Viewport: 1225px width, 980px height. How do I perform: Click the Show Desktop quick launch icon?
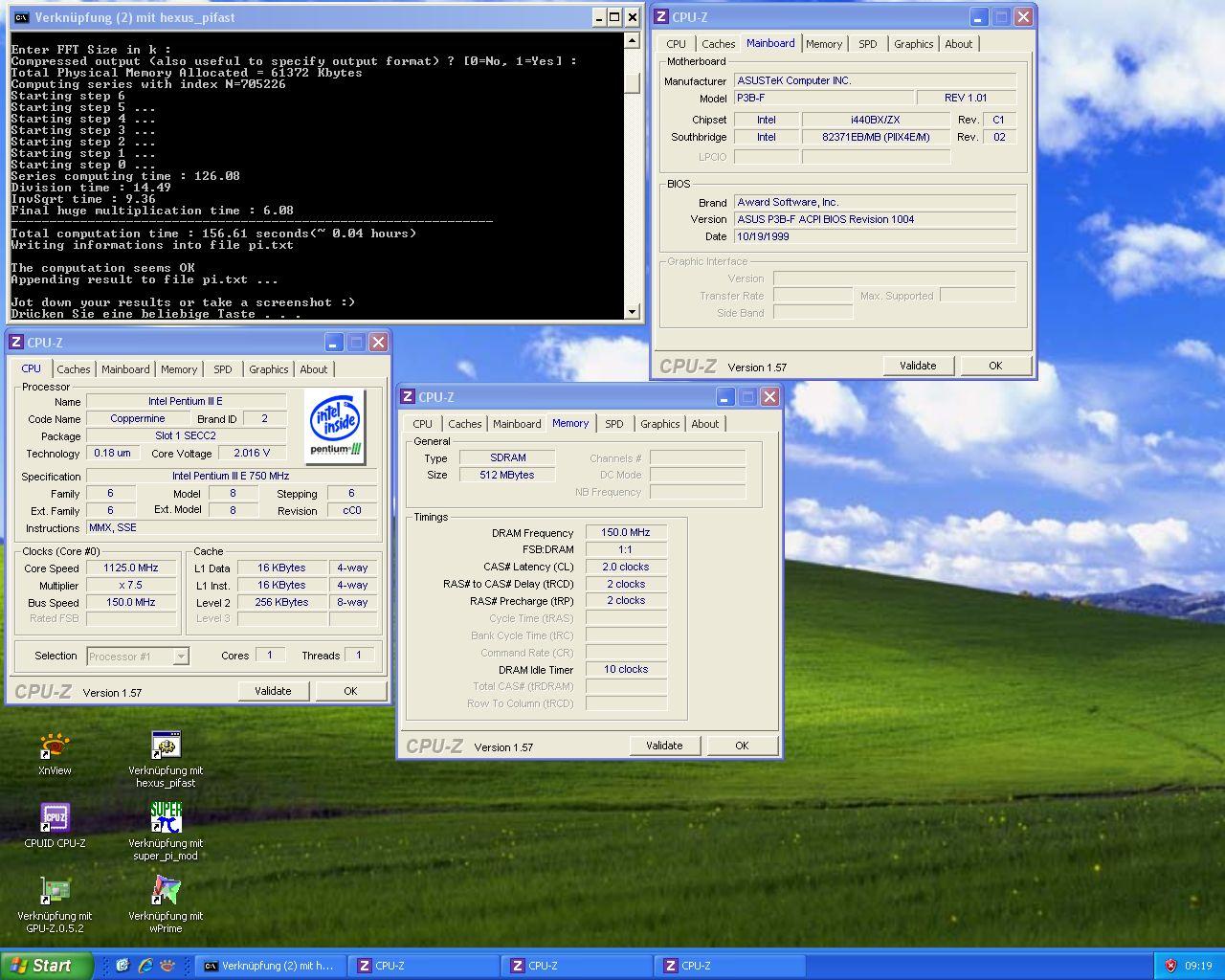(122, 966)
